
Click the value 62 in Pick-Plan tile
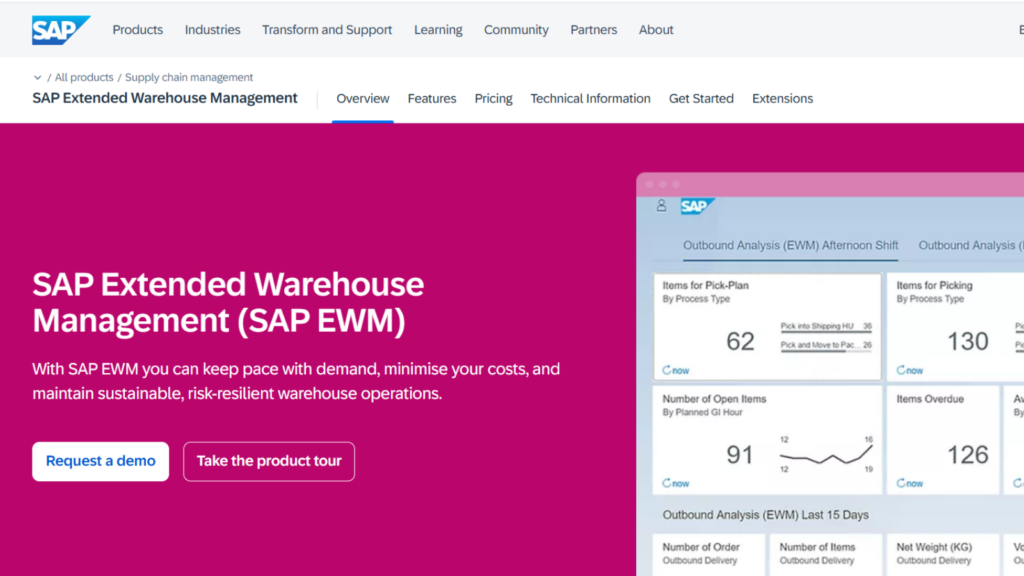(x=740, y=342)
